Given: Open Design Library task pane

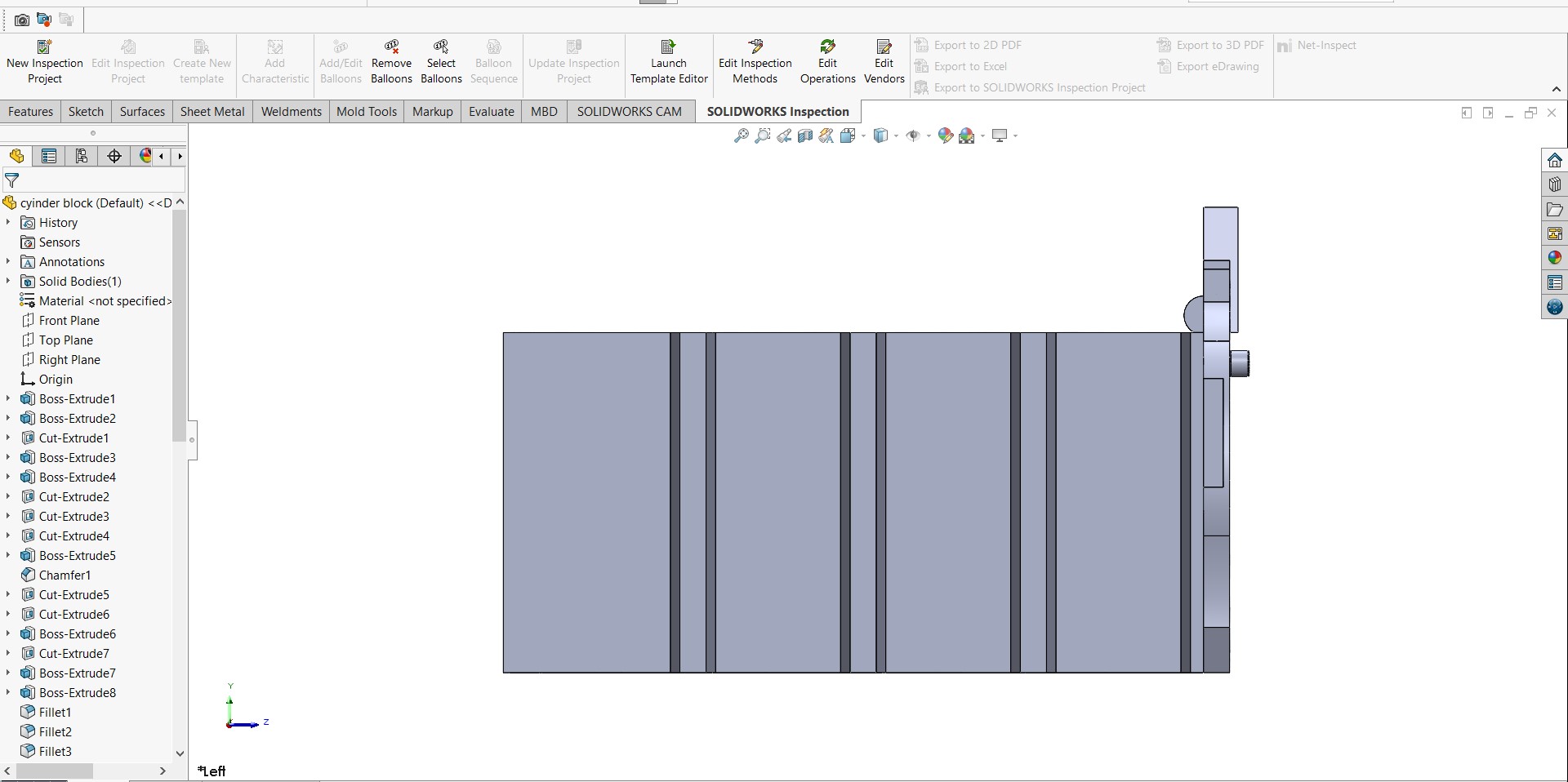Looking at the screenshot, I should point(1554,184).
